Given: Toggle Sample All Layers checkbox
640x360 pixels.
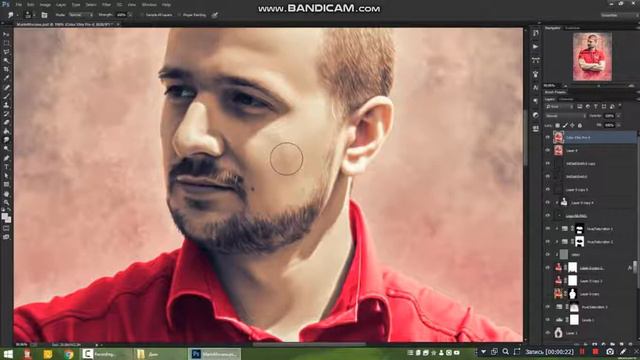Looking at the screenshot, I should (x=142, y=15).
